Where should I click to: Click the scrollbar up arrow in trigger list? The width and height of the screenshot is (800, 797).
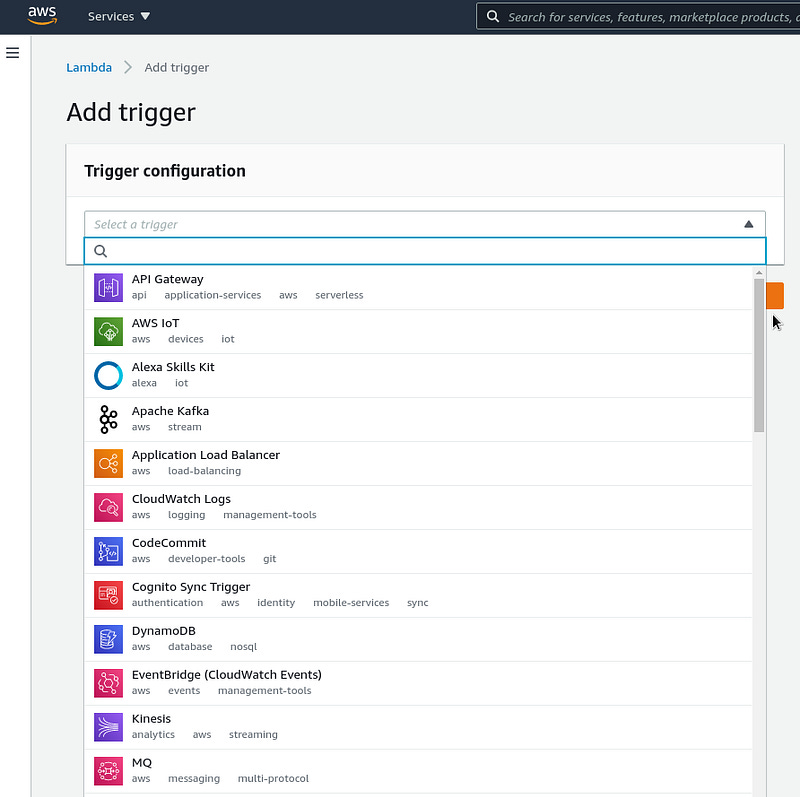(759, 272)
